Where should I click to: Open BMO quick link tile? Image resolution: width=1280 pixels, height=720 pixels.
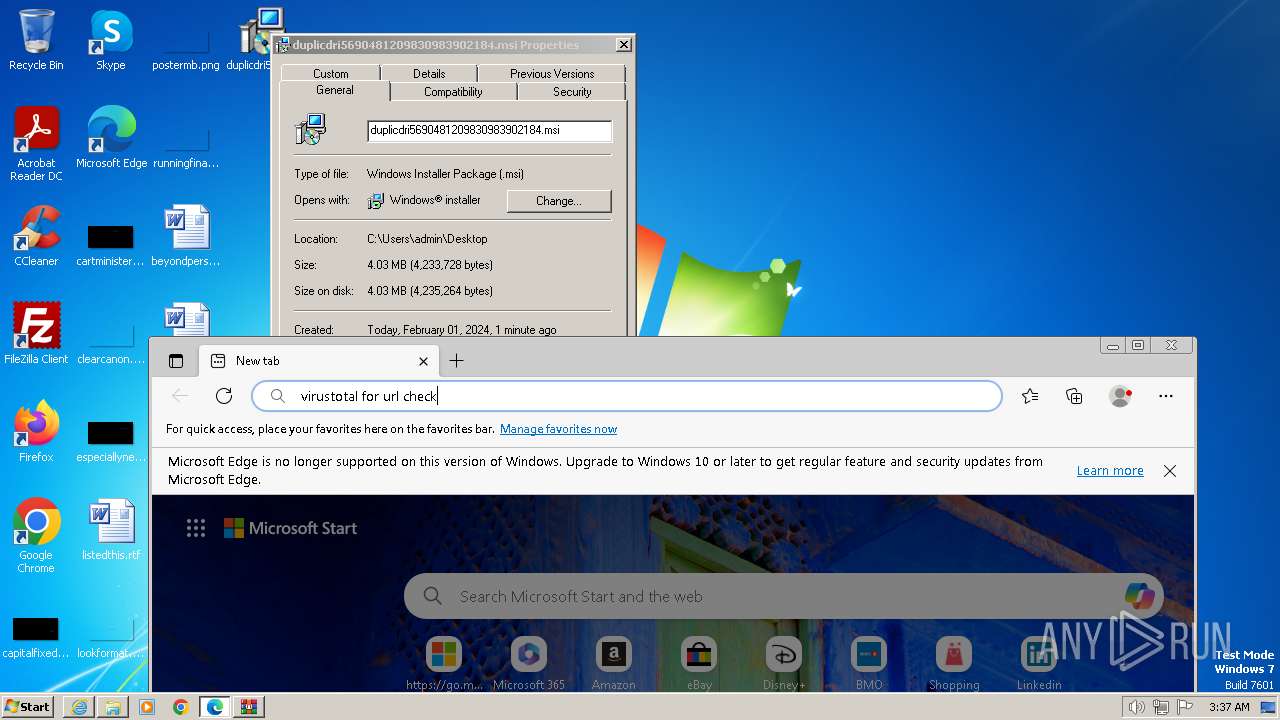point(869,665)
